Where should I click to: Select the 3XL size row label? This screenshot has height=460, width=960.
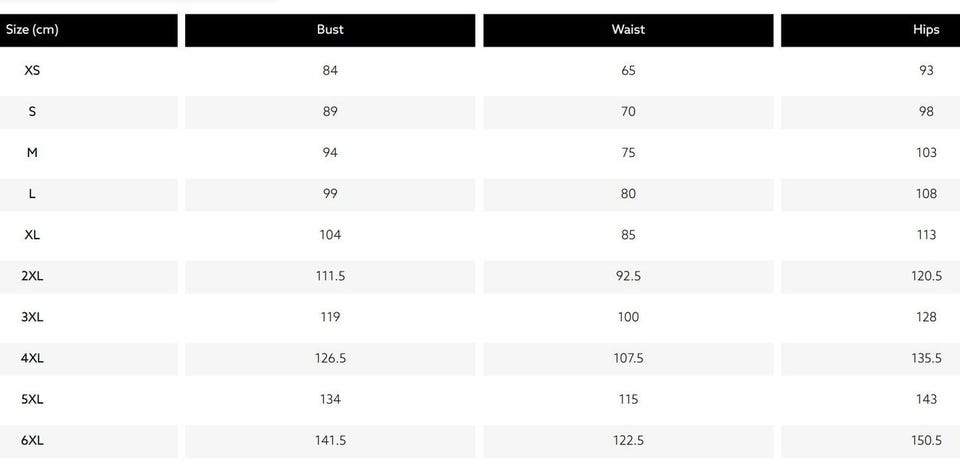tap(32, 317)
